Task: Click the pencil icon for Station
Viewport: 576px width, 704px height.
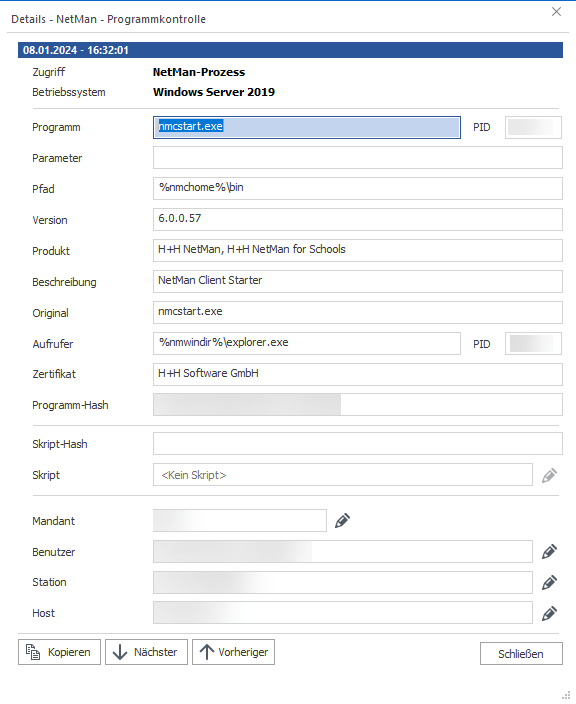Action: click(x=549, y=582)
